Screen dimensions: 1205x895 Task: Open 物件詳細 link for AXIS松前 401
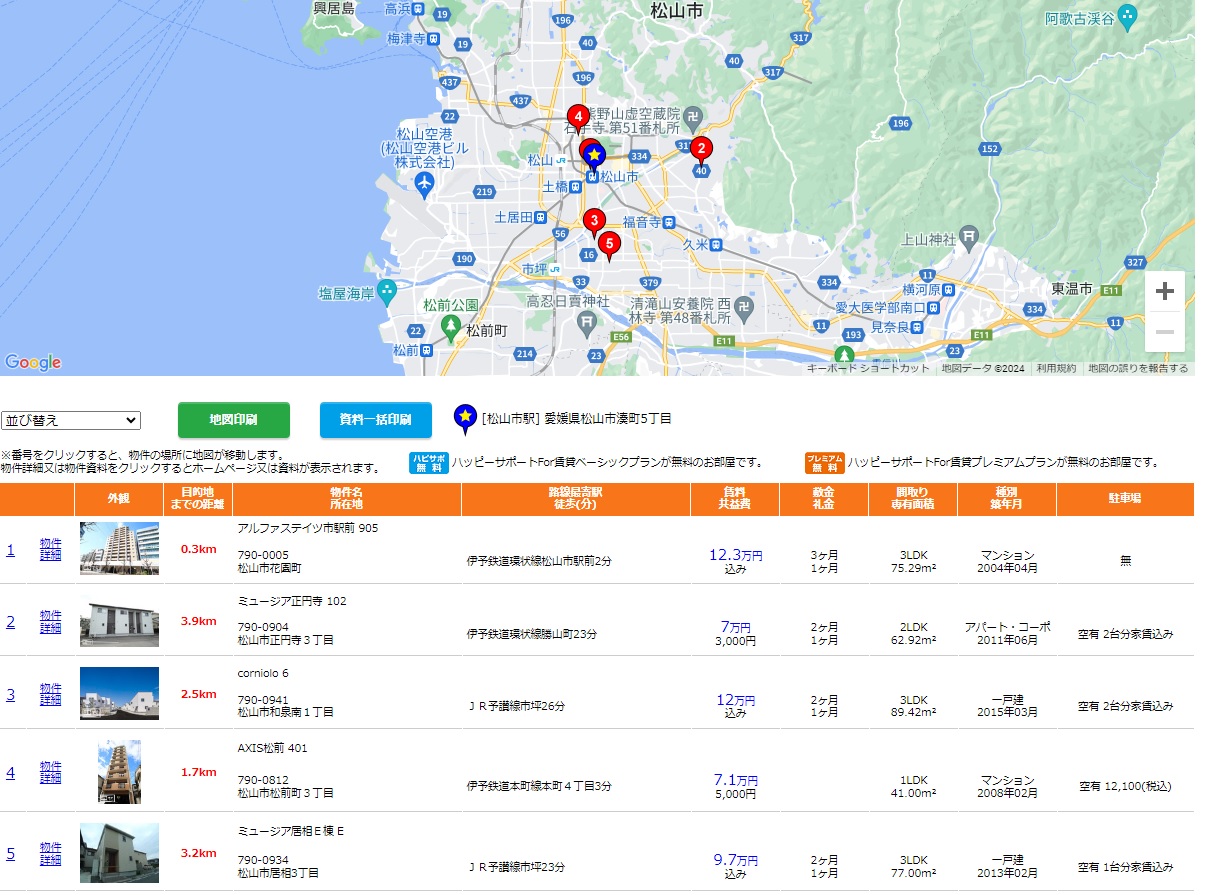pyautogui.click(x=50, y=771)
